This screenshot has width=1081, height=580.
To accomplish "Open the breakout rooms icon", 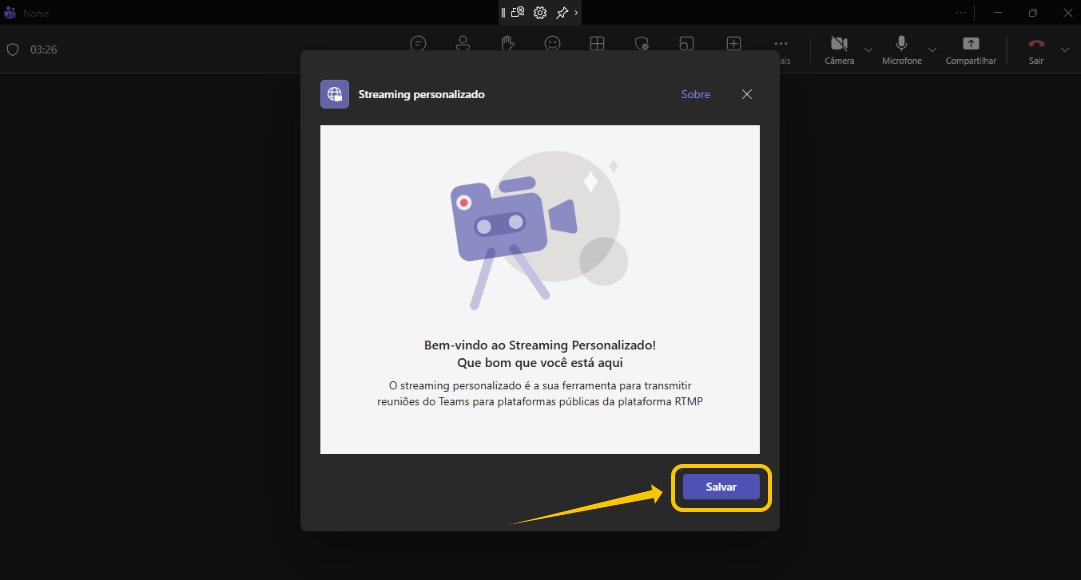I will click(686, 43).
